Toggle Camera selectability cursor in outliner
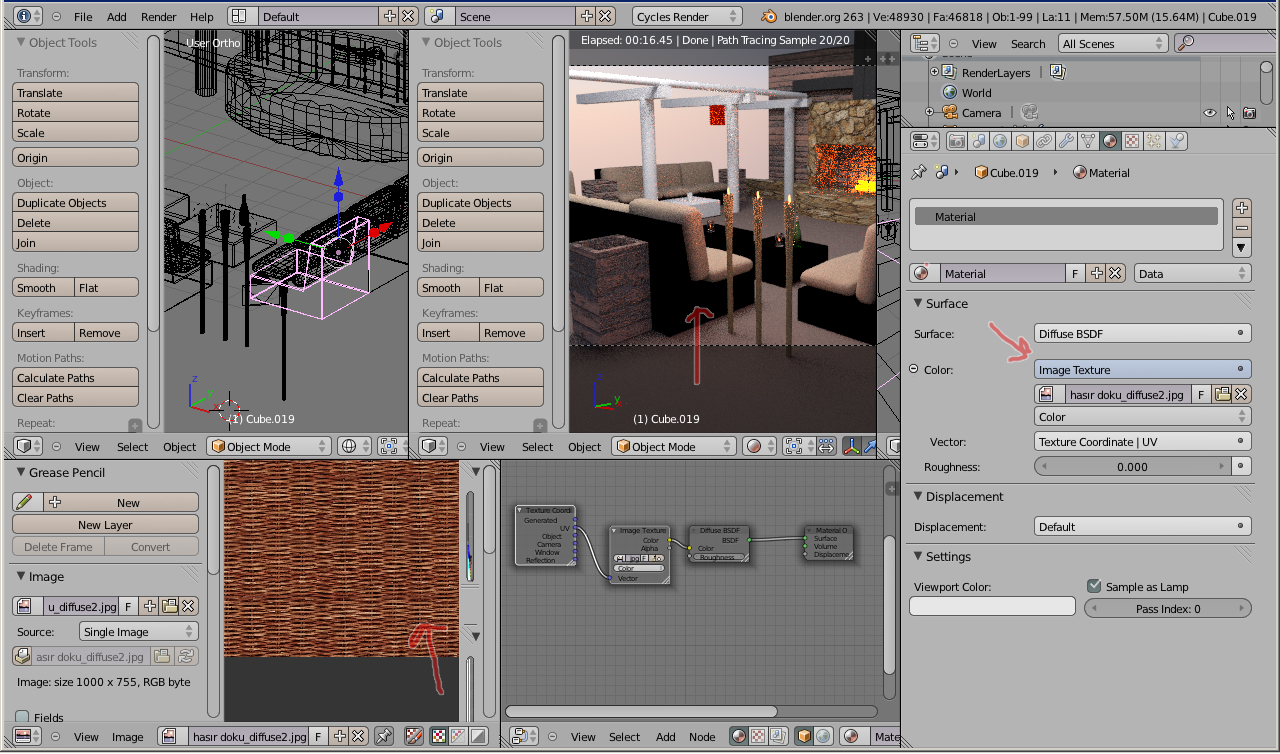1280x754 pixels. pos(1230,113)
